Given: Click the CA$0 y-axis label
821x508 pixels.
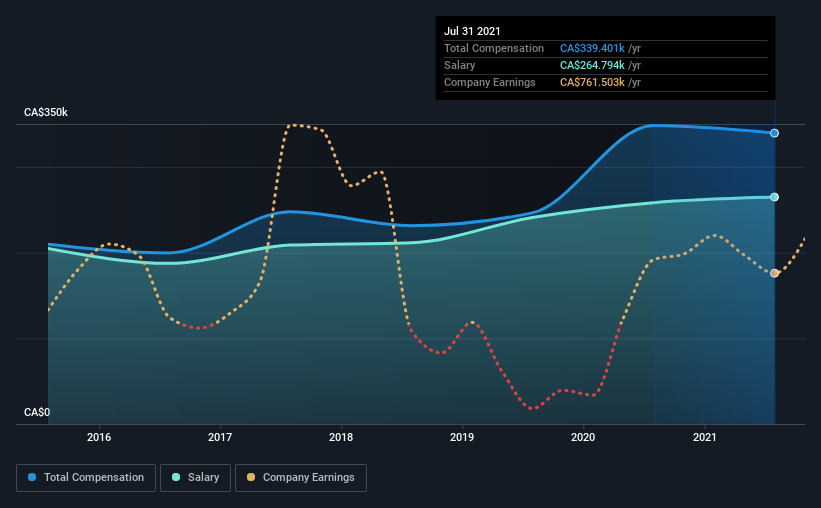Looking at the screenshot, I should (x=37, y=413).
